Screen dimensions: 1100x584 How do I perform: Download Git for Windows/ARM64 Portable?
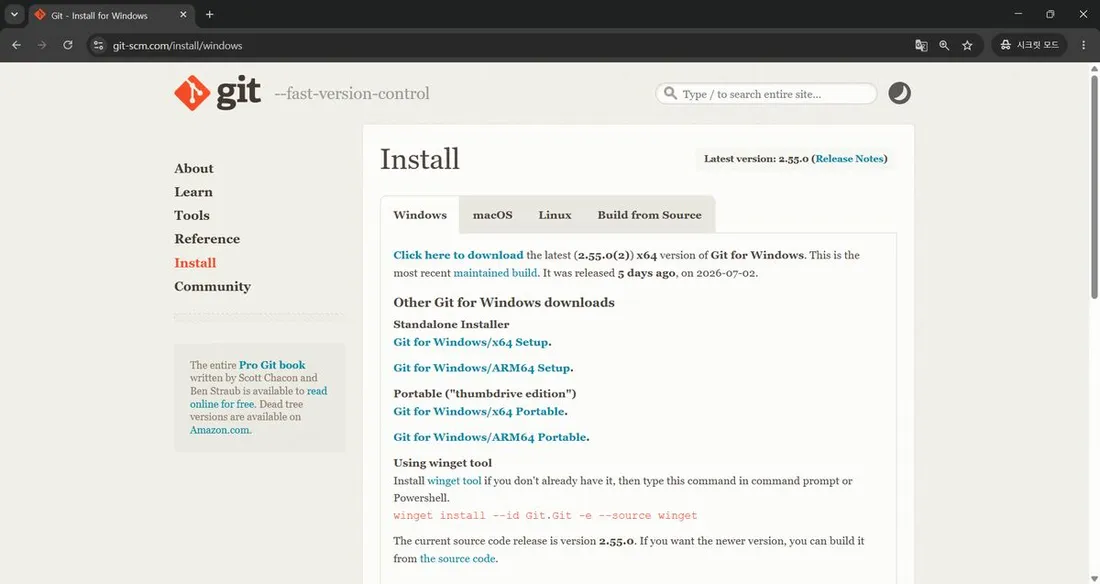click(x=490, y=437)
